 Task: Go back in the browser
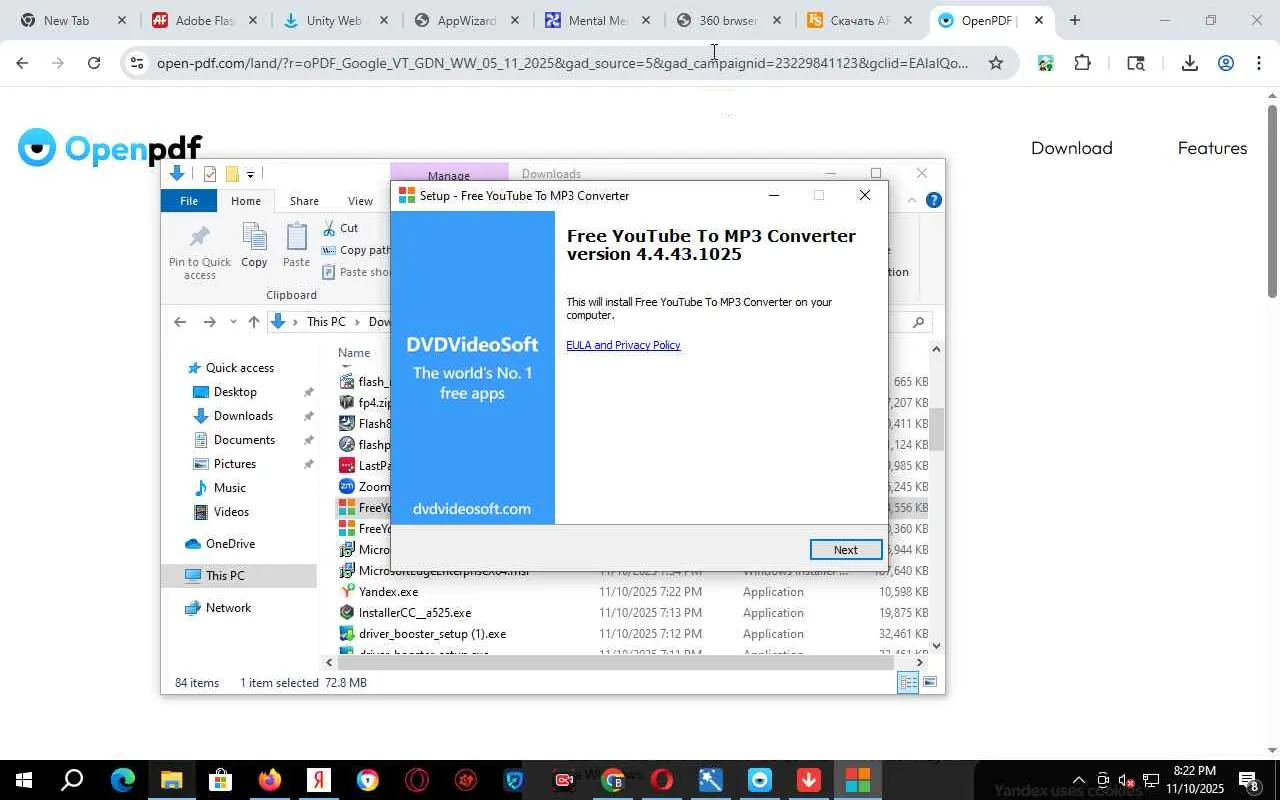pyautogui.click(x=22, y=63)
